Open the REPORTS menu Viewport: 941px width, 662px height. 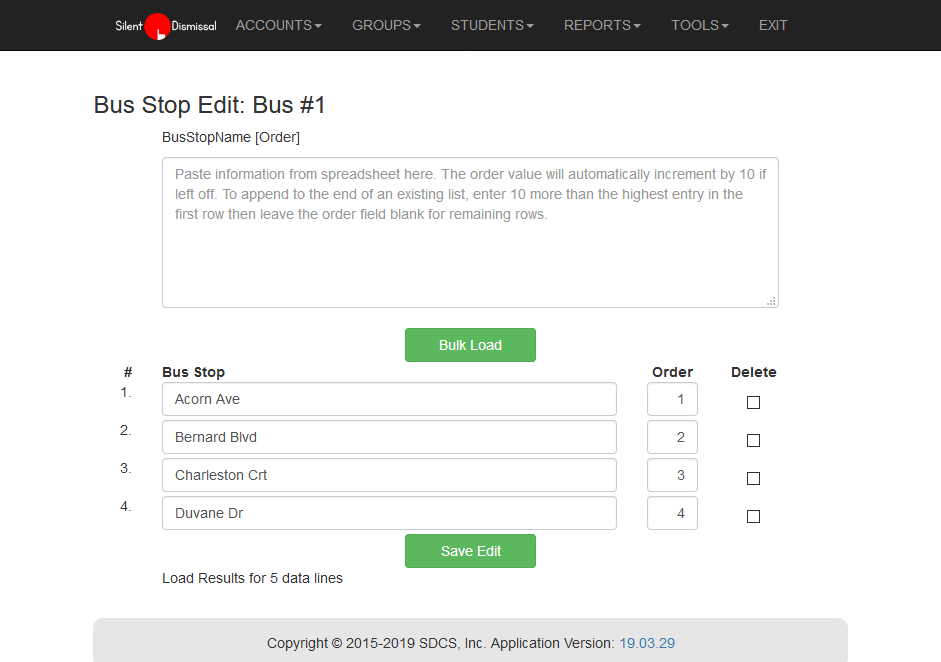click(x=602, y=25)
